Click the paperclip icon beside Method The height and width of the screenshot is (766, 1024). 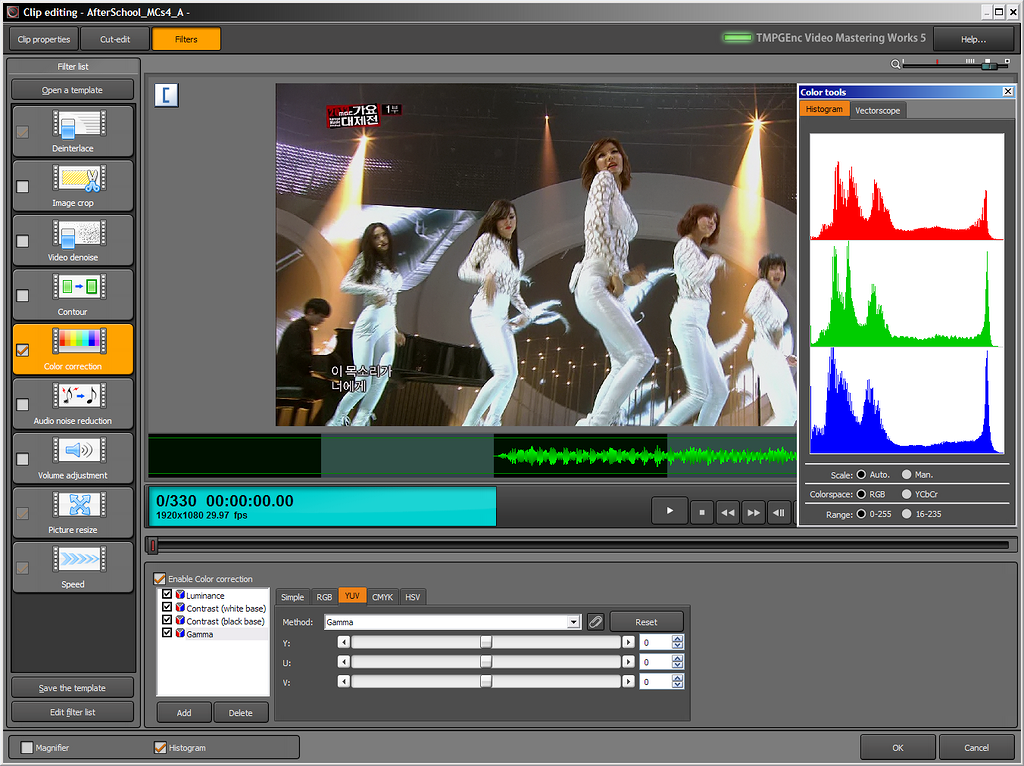coord(595,622)
